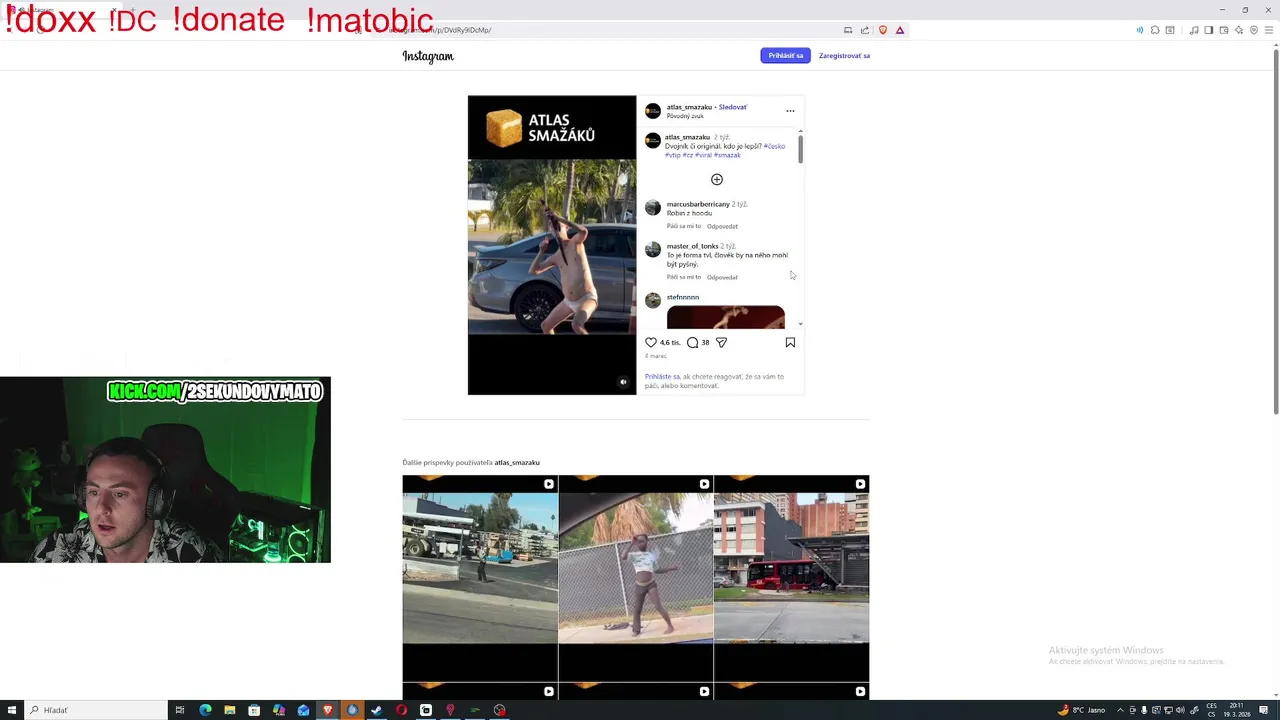Reply to master_of_tonks comment via Odpovedať
This screenshot has width=1280, height=720.
pyautogui.click(x=722, y=277)
